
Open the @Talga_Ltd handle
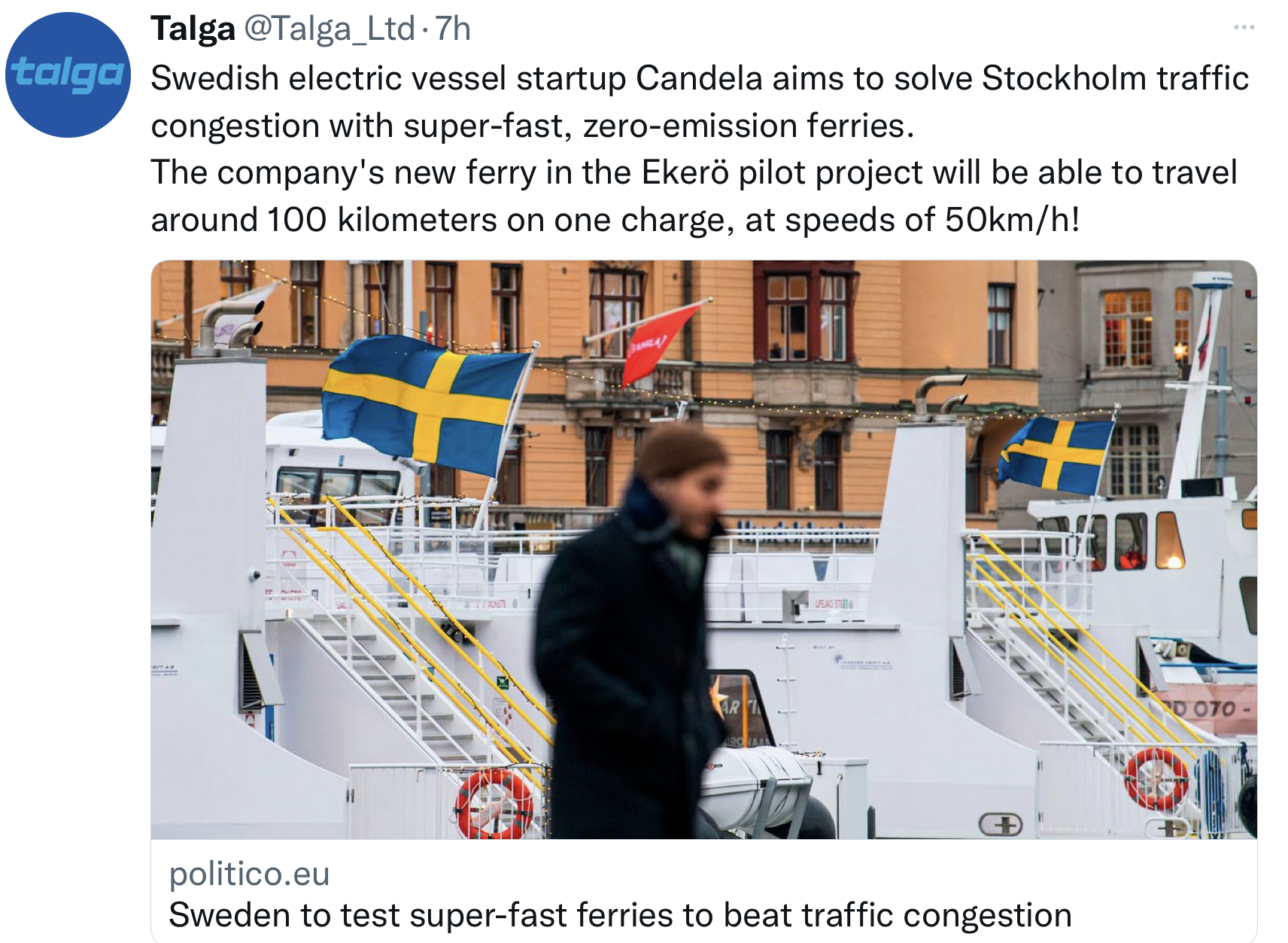(x=330, y=29)
